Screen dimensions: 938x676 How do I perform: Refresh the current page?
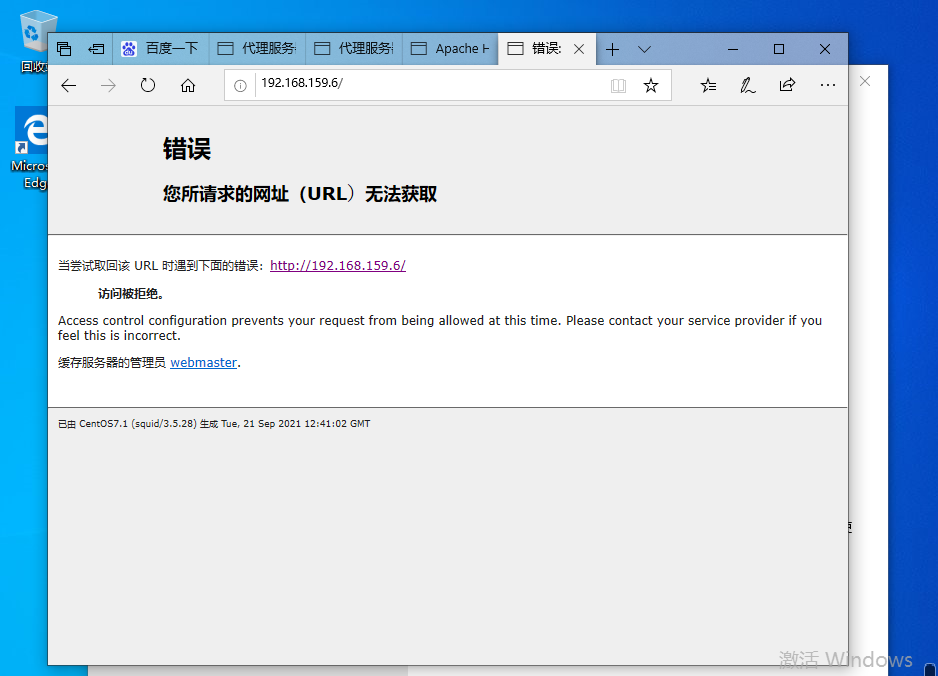pyautogui.click(x=148, y=86)
